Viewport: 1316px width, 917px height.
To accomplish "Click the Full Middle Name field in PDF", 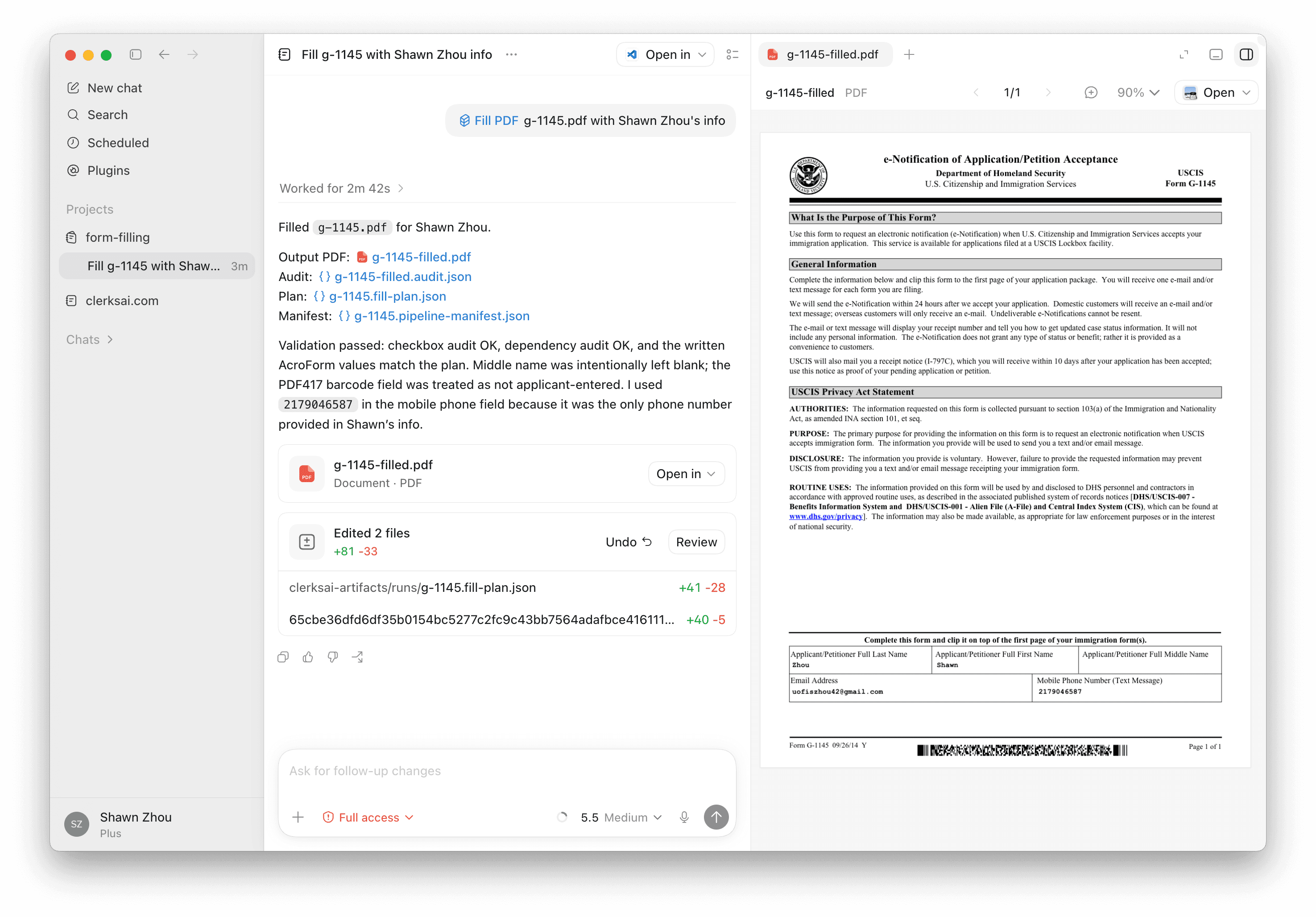I will pyautogui.click(x=1150, y=660).
